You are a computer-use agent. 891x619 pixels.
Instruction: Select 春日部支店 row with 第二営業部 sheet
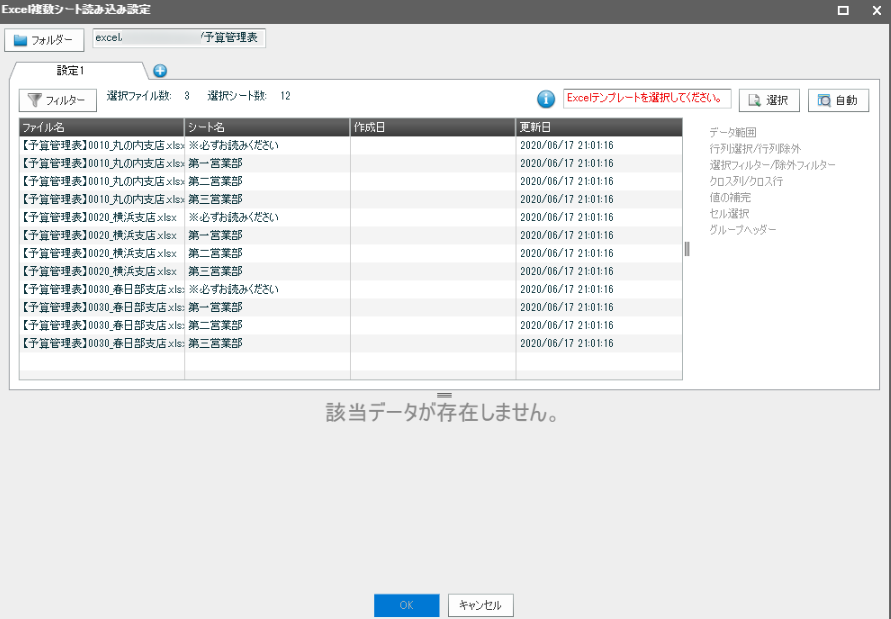[351, 326]
